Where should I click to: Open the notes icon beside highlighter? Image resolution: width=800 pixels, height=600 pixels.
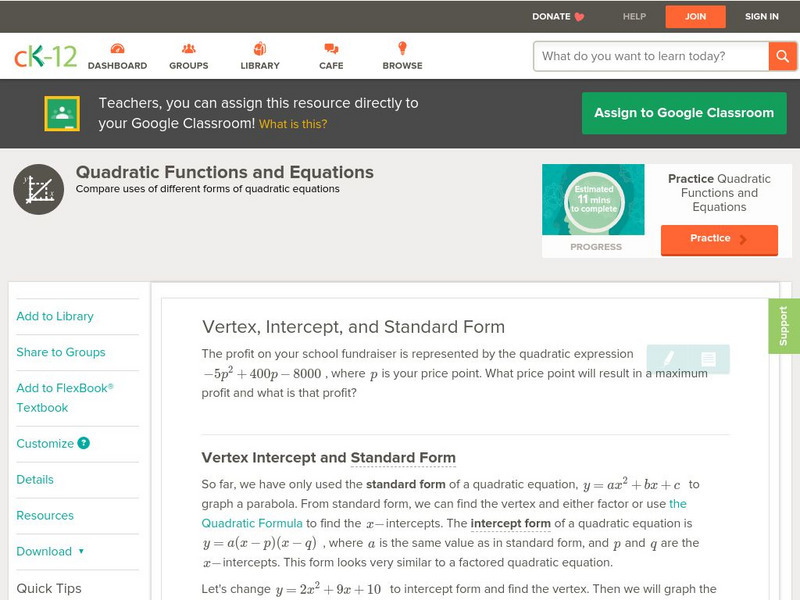point(708,359)
